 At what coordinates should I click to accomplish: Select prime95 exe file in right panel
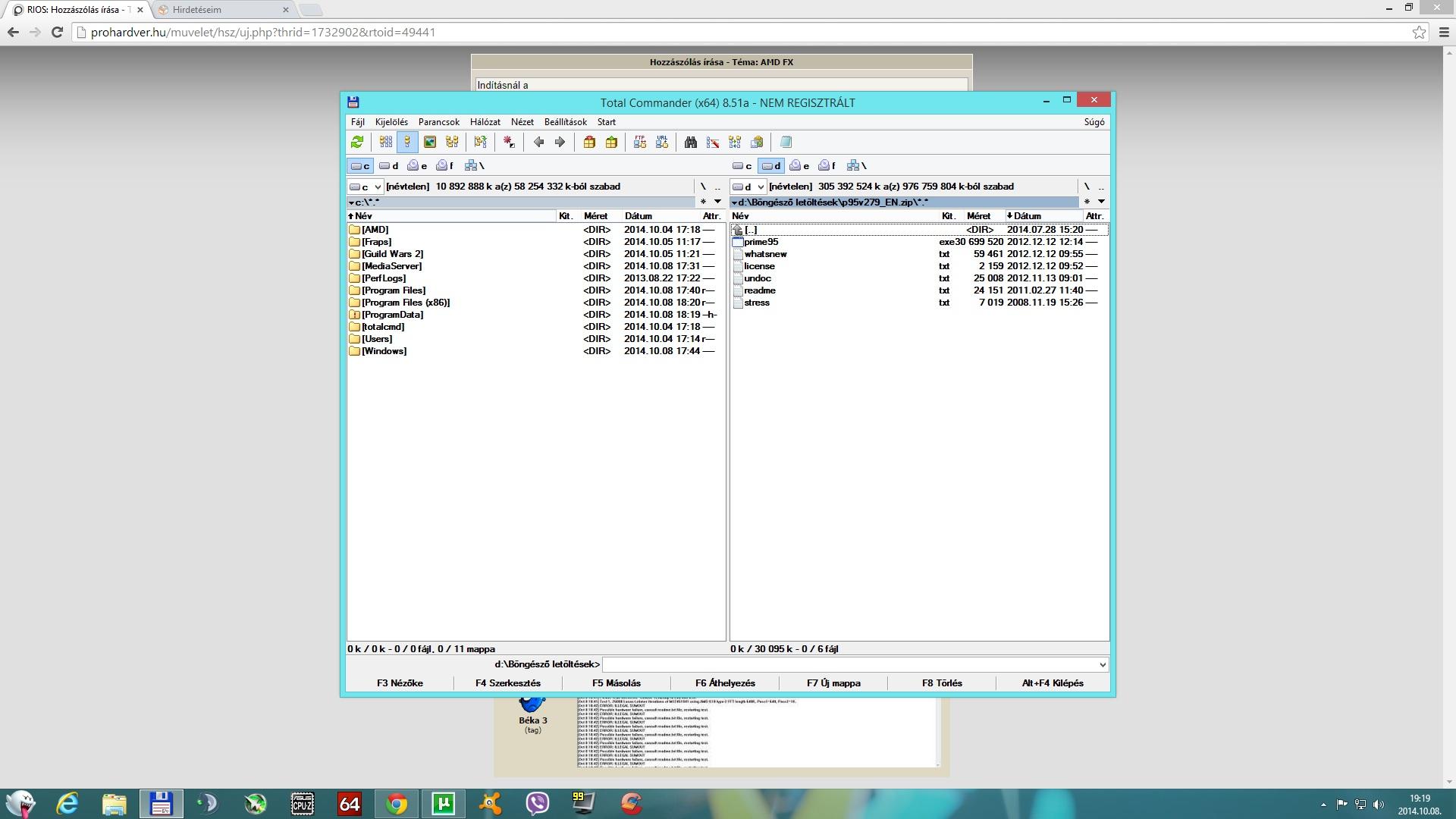919,242
